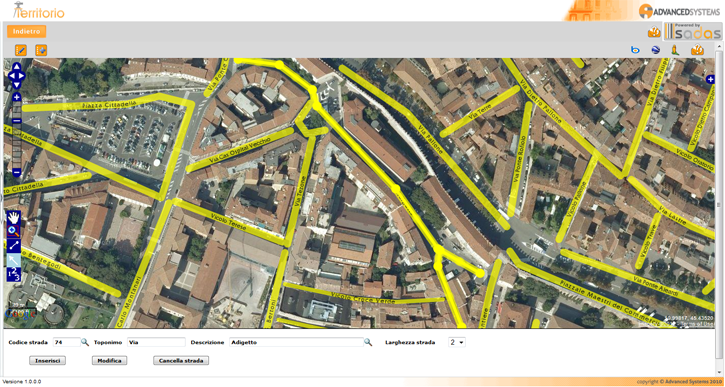
Task: Click the Cancella strada button
Action: click(x=181, y=361)
